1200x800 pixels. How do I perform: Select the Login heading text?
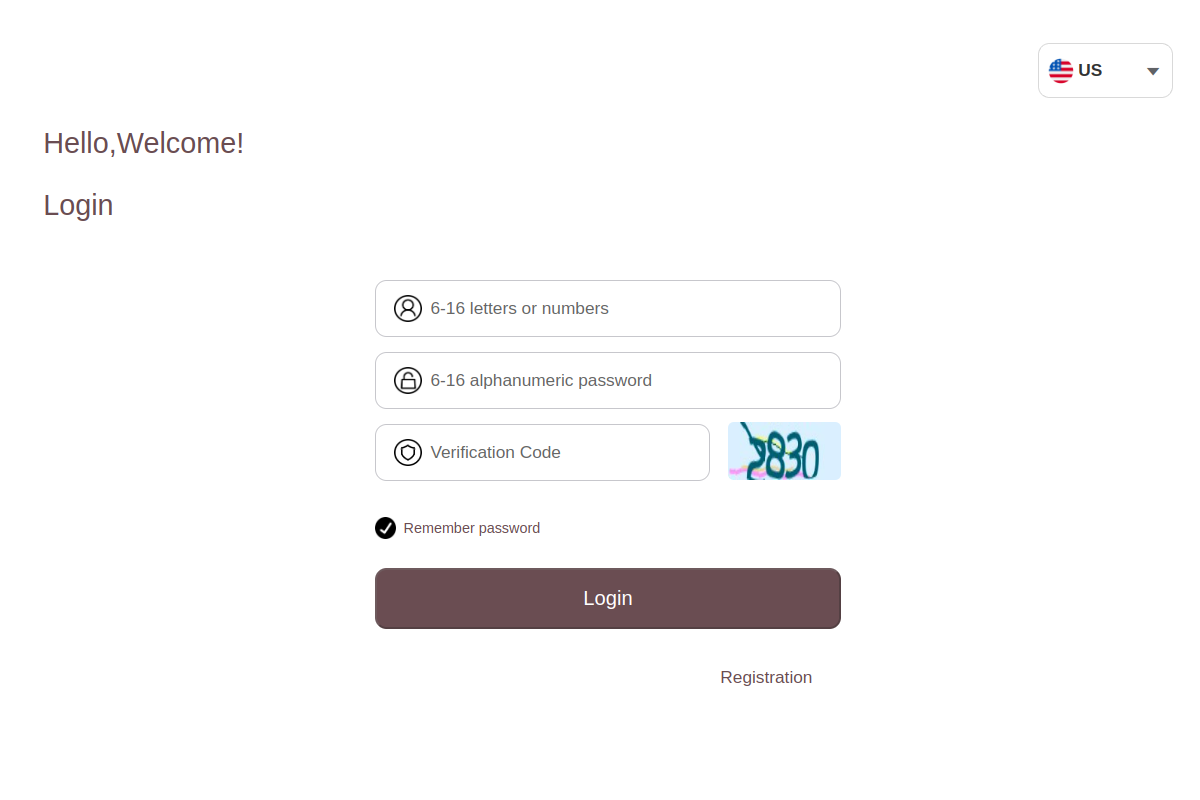pyautogui.click(x=78, y=205)
